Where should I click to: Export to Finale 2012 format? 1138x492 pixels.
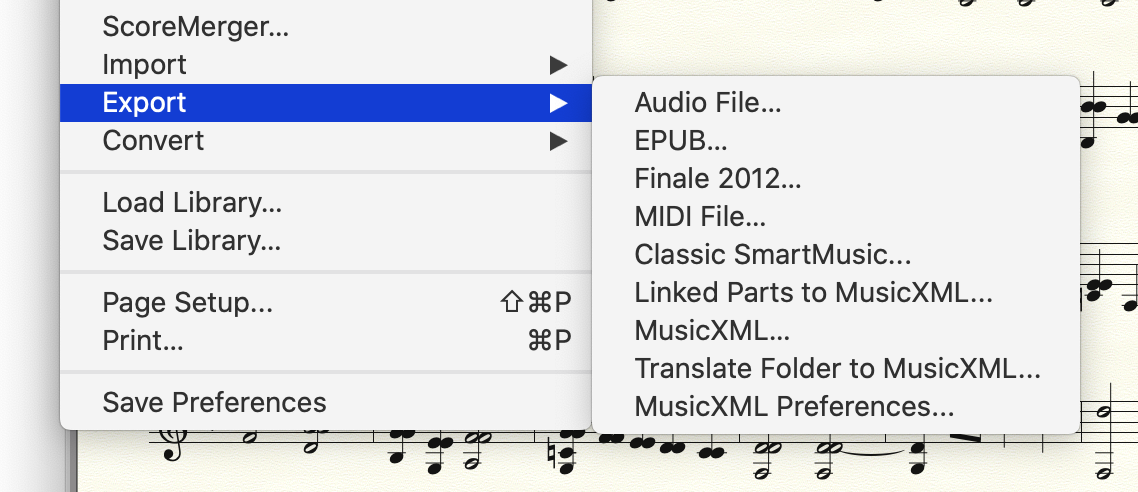[718, 179]
